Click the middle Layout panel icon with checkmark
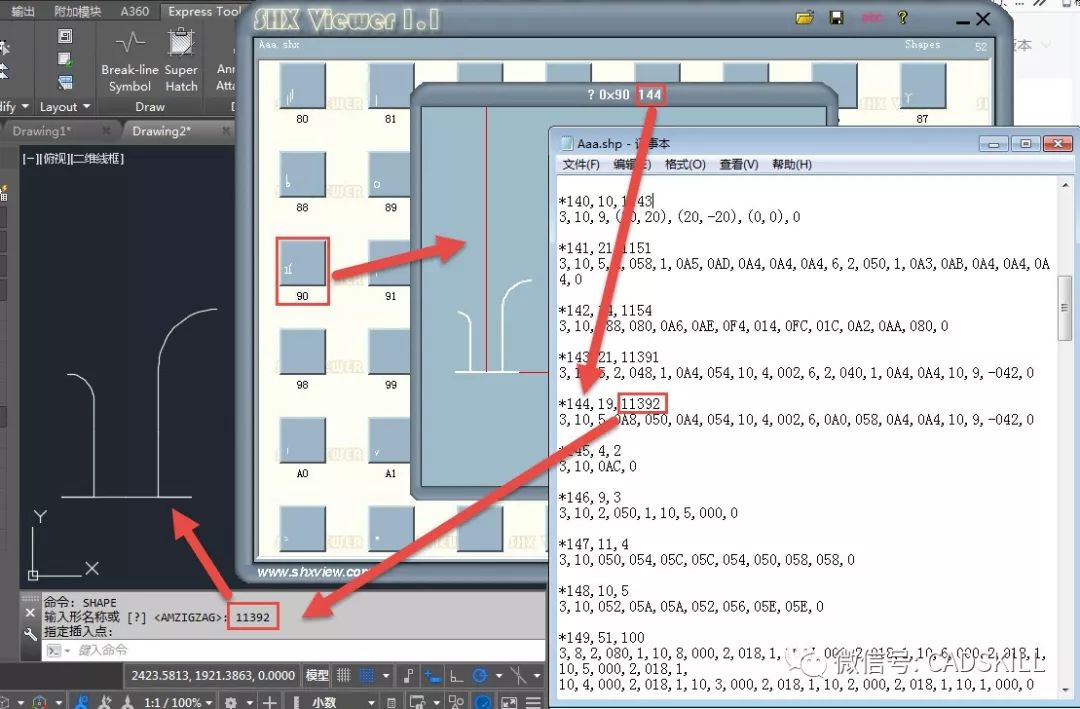 tap(65, 59)
